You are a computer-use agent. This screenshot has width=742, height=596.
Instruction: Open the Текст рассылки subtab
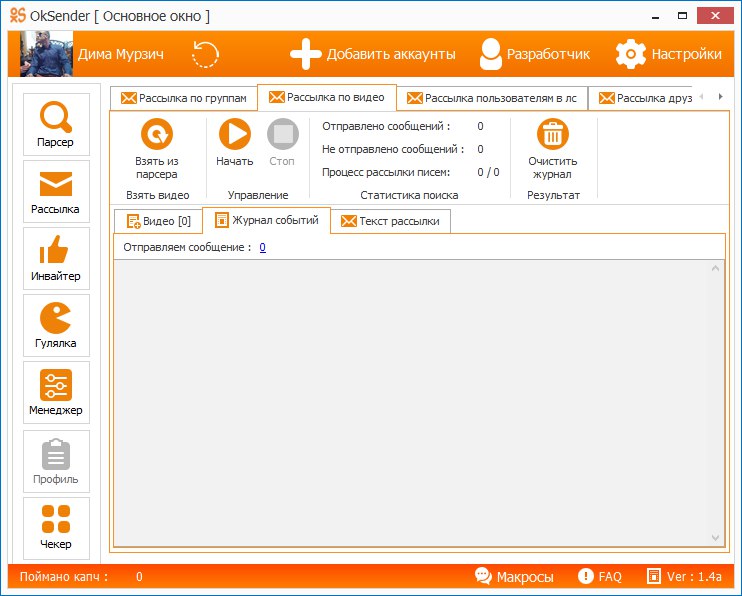click(390, 221)
